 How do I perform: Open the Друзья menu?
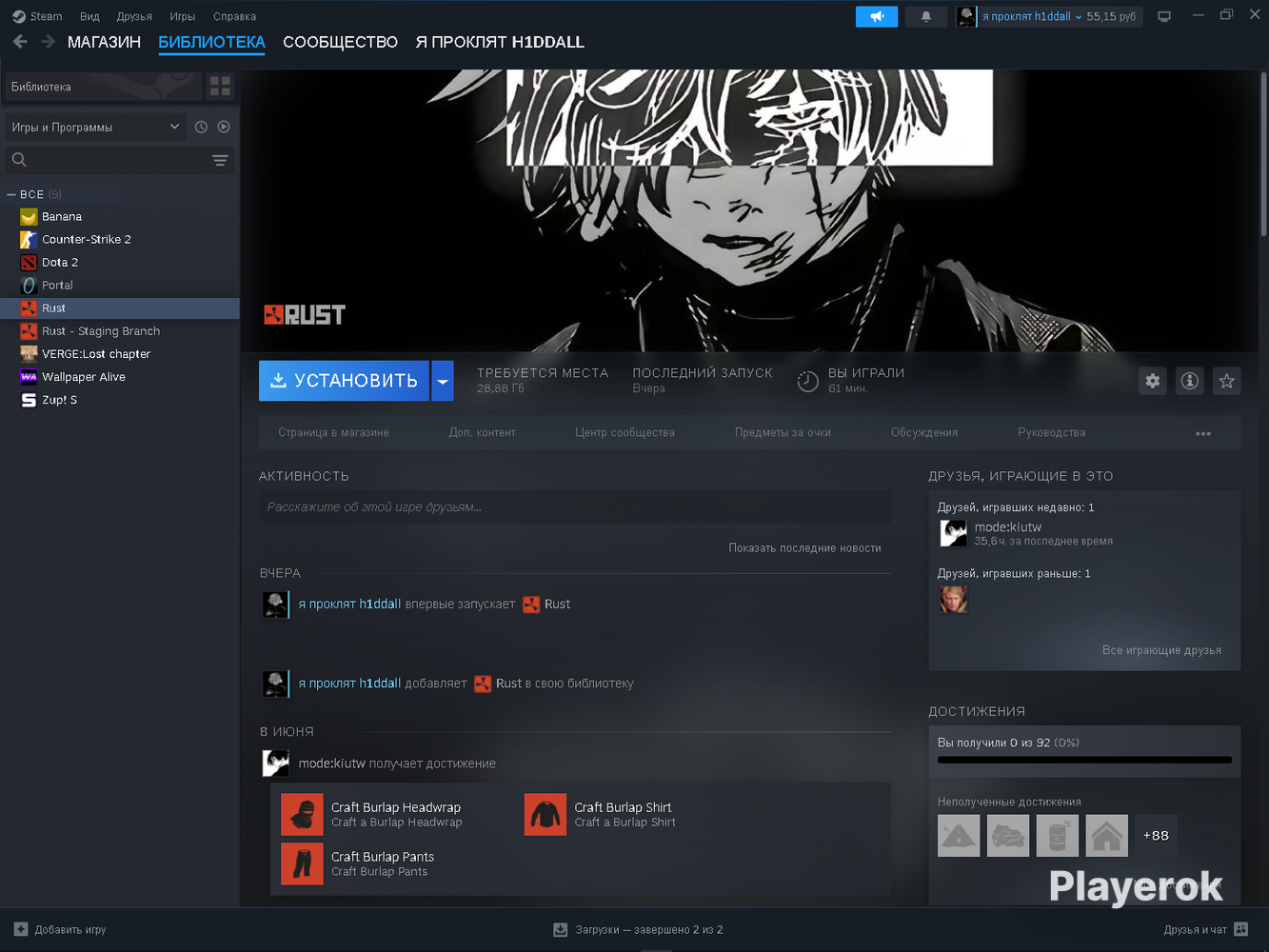point(134,16)
